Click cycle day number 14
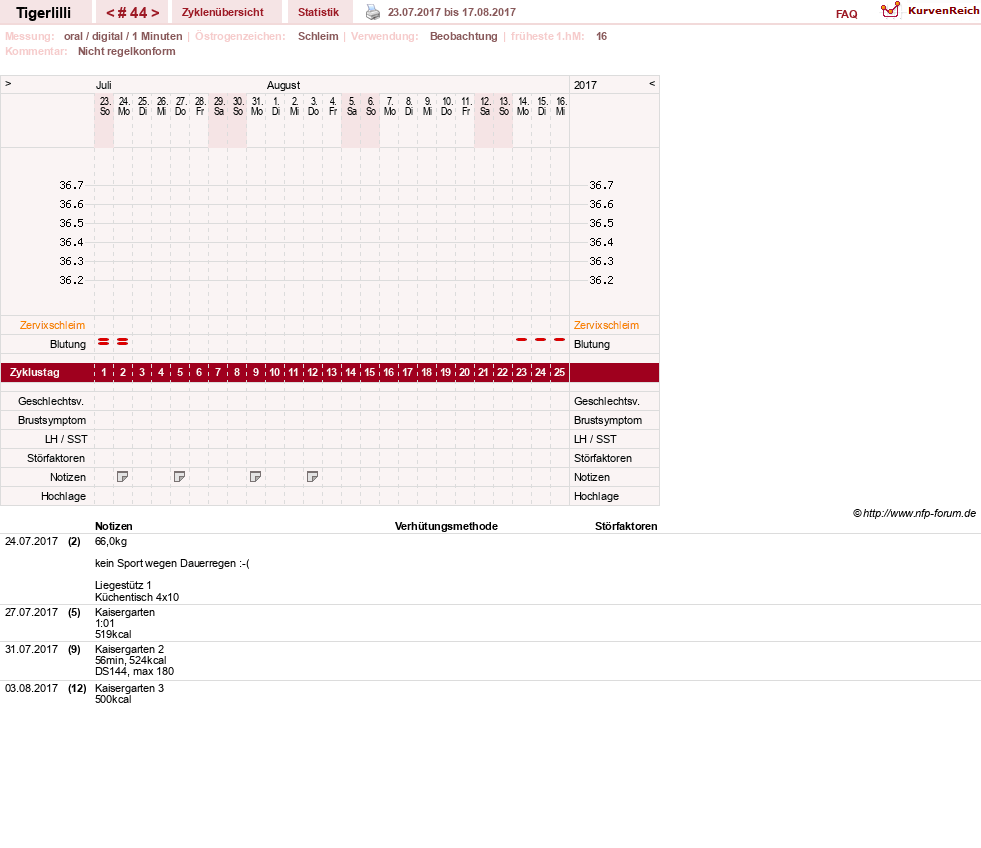 pyautogui.click(x=350, y=372)
